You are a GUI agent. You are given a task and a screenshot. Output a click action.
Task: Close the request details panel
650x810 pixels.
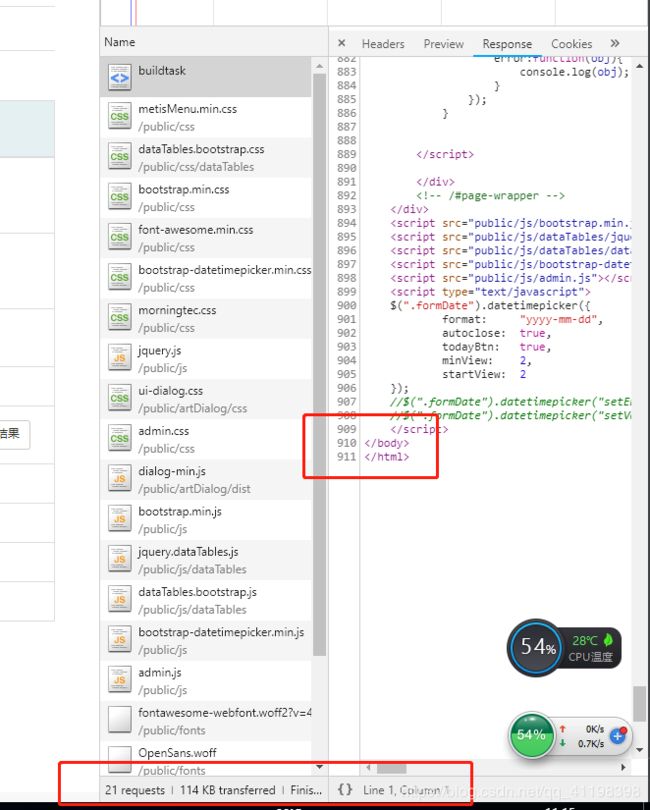point(342,43)
